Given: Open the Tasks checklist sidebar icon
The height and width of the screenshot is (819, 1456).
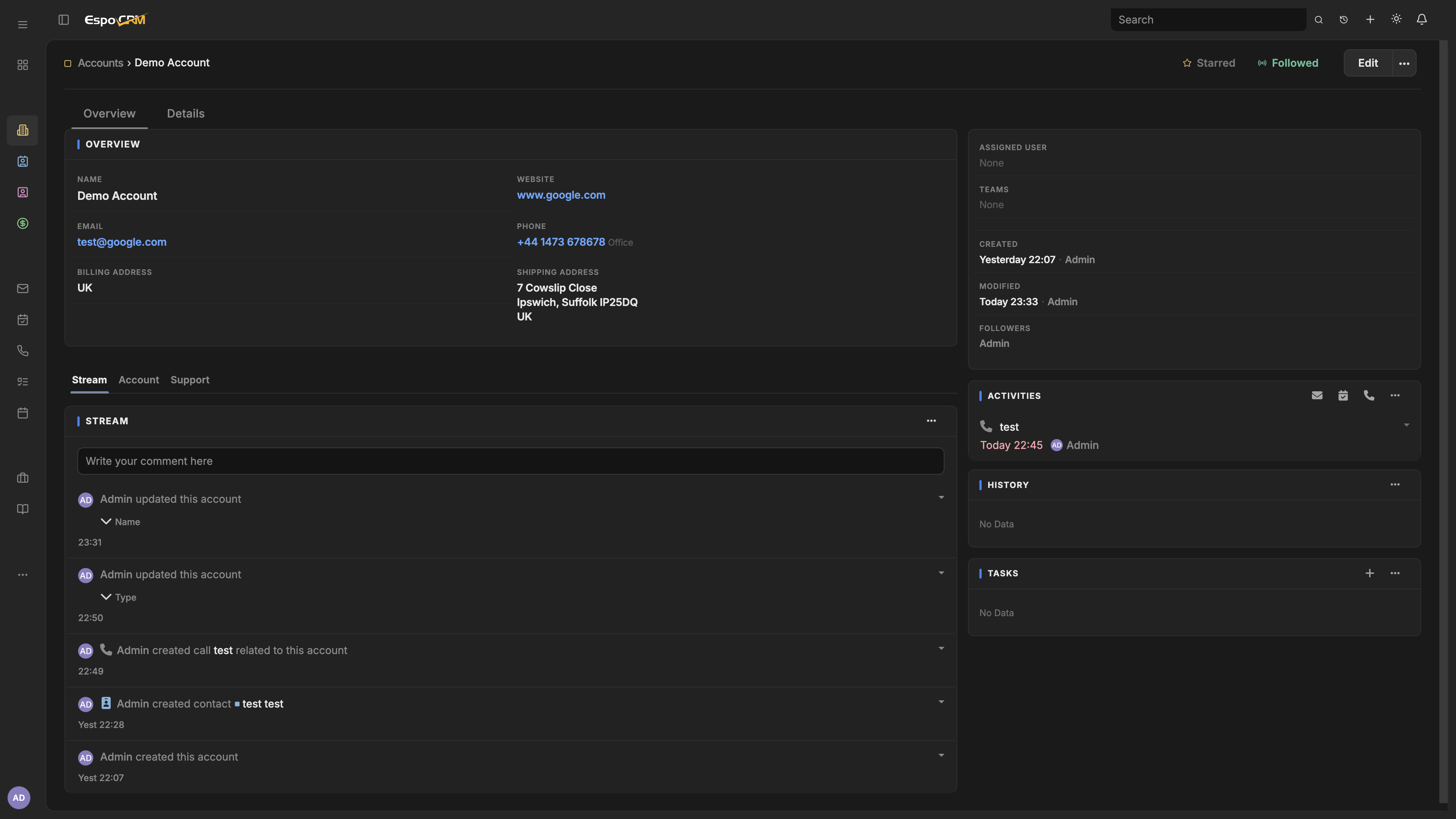Looking at the screenshot, I should pyautogui.click(x=23, y=381).
